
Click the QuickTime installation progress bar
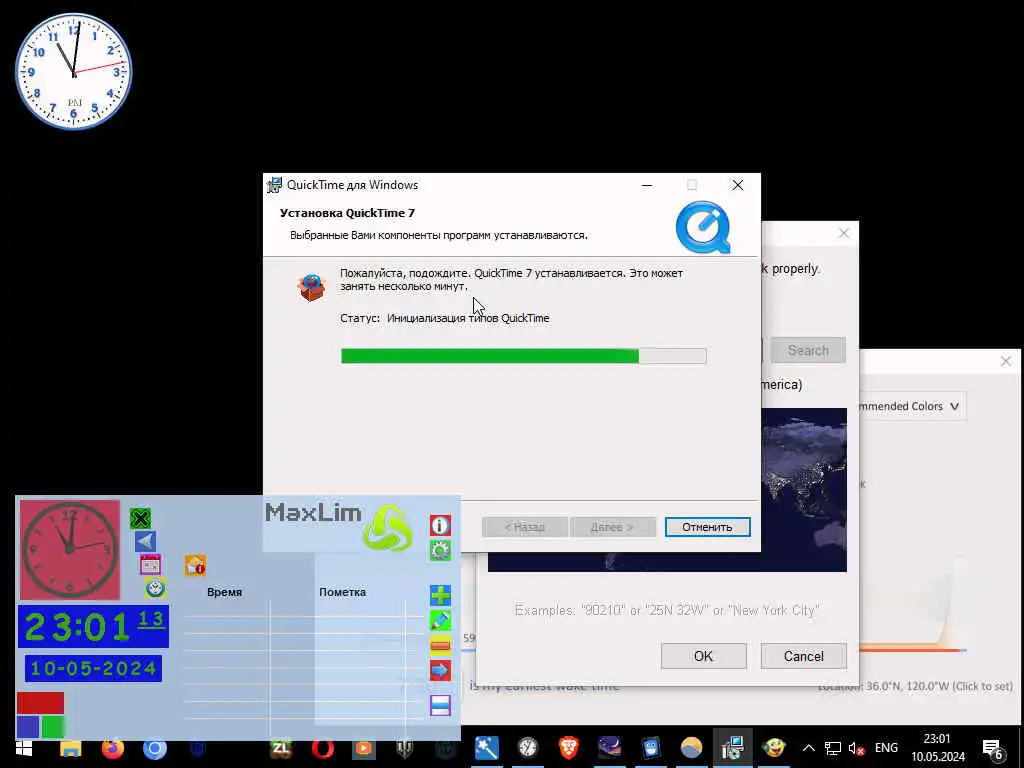point(523,356)
